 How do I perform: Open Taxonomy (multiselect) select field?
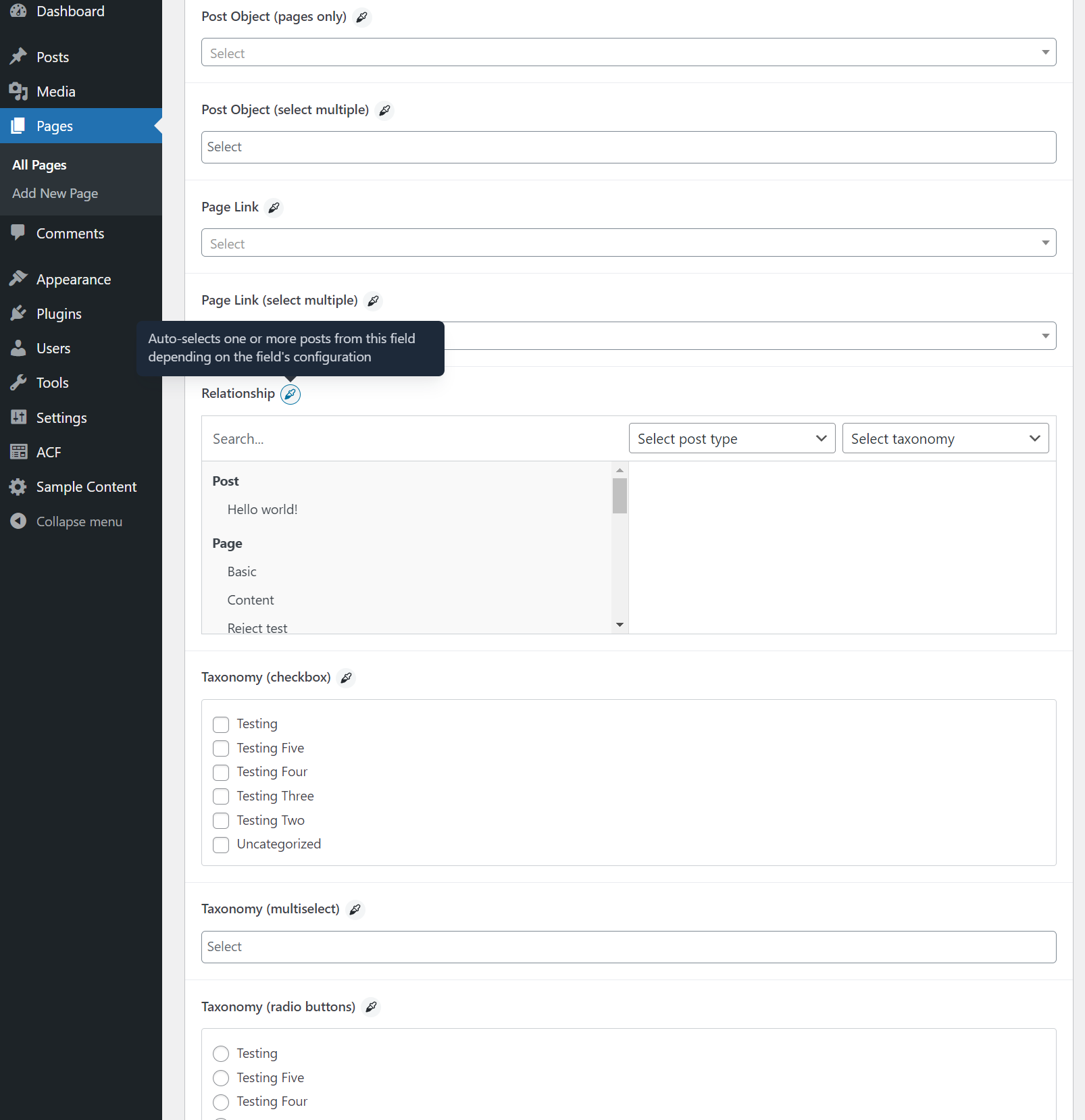pyautogui.click(x=628, y=947)
